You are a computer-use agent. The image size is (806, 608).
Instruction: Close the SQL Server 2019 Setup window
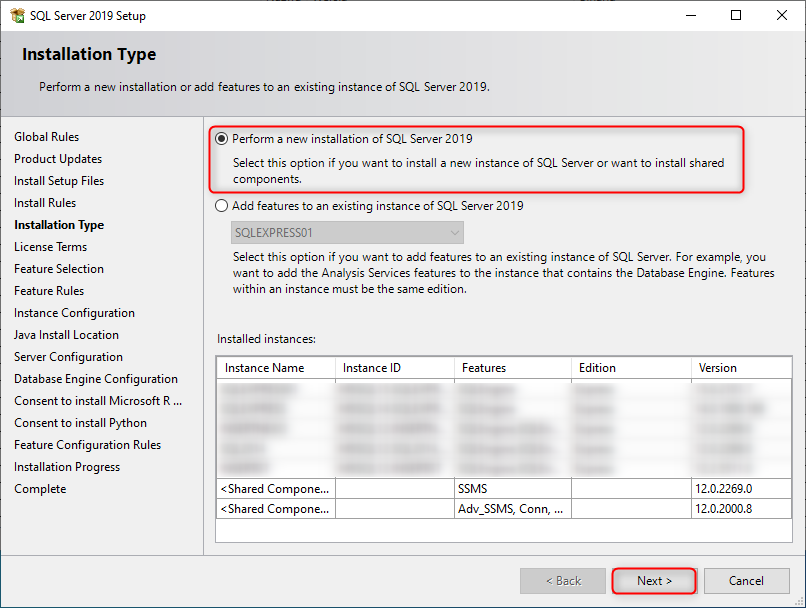pos(782,15)
